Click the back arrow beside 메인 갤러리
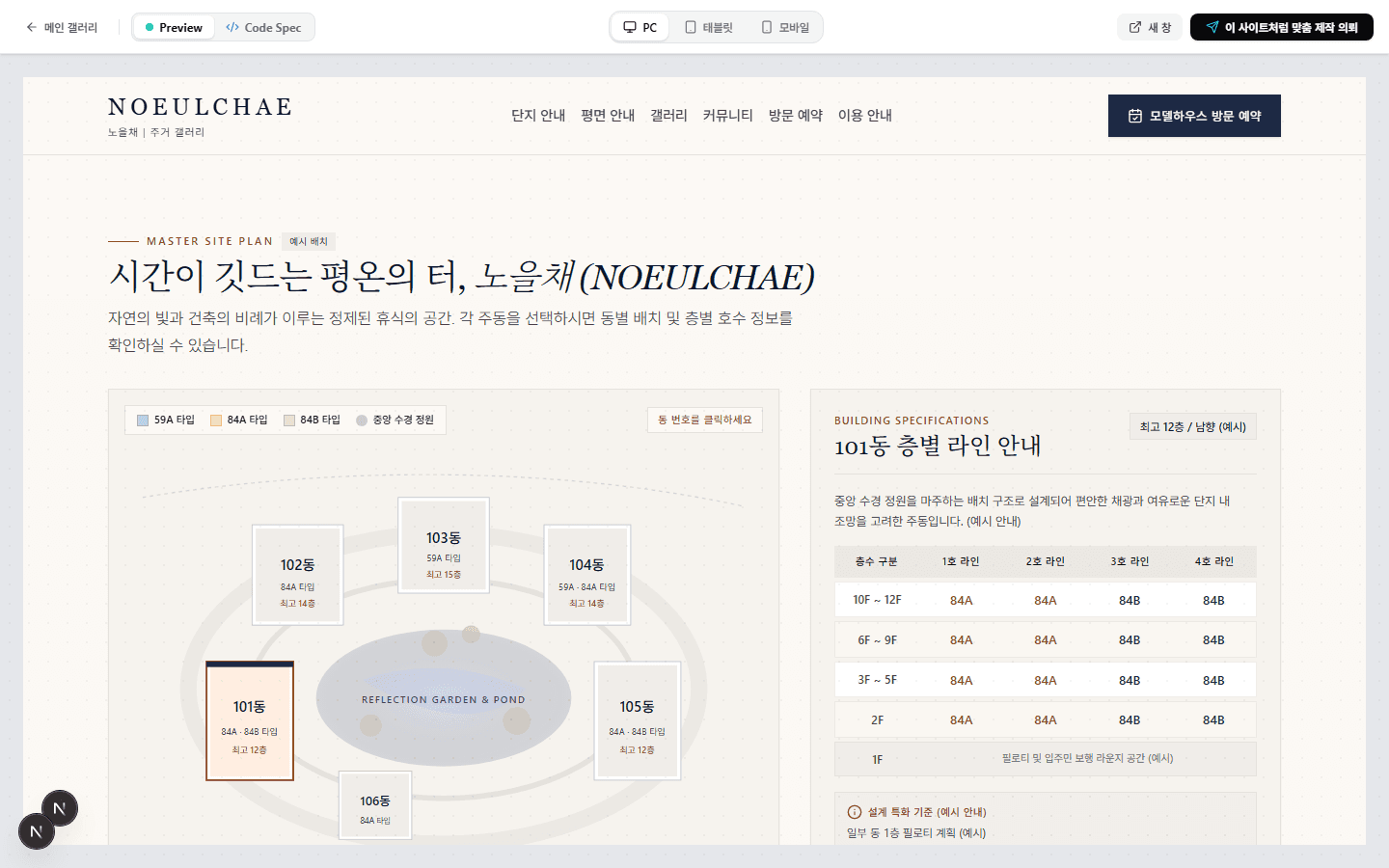The width and height of the screenshot is (1389, 868). click(x=31, y=27)
